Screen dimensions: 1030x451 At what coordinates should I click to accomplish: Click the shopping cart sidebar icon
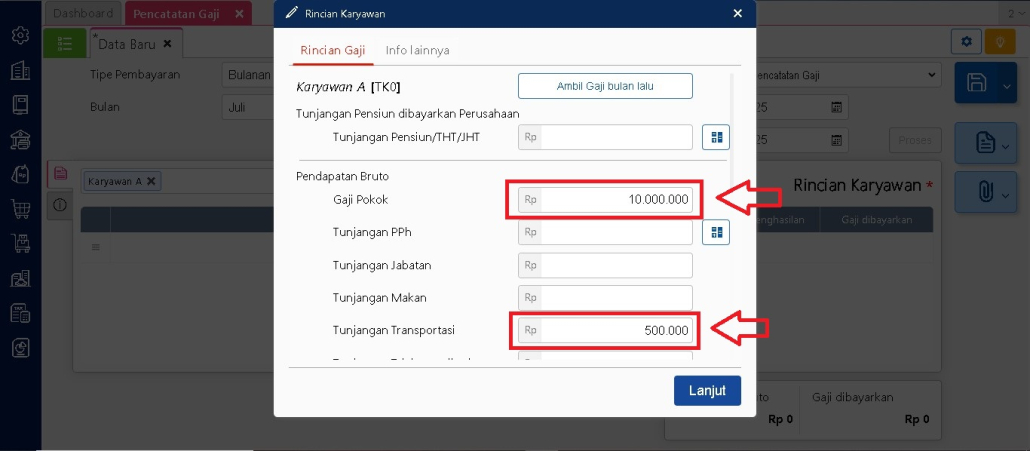click(x=19, y=209)
